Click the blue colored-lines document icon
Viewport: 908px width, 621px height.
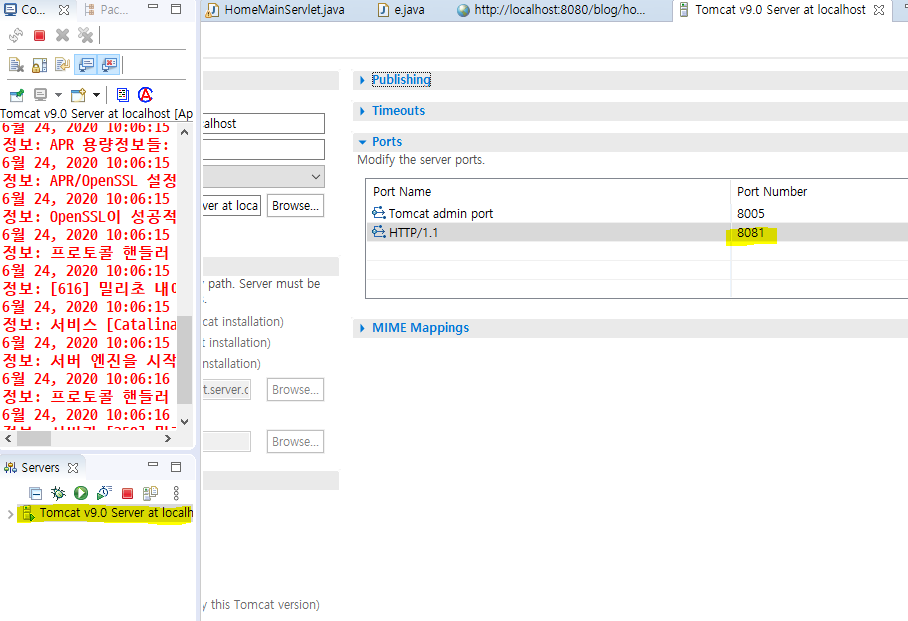point(123,94)
